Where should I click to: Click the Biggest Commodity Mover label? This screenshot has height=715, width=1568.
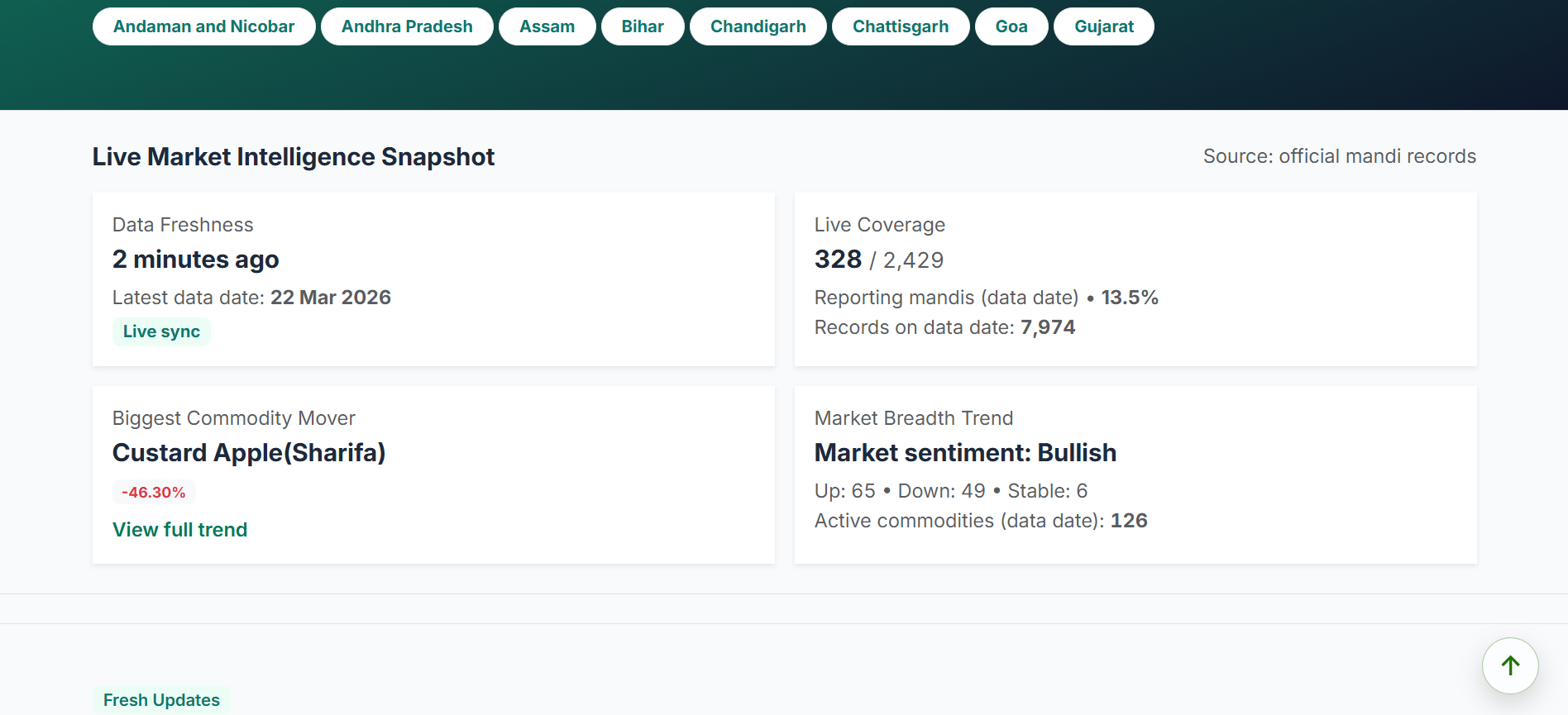coord(234,418)
